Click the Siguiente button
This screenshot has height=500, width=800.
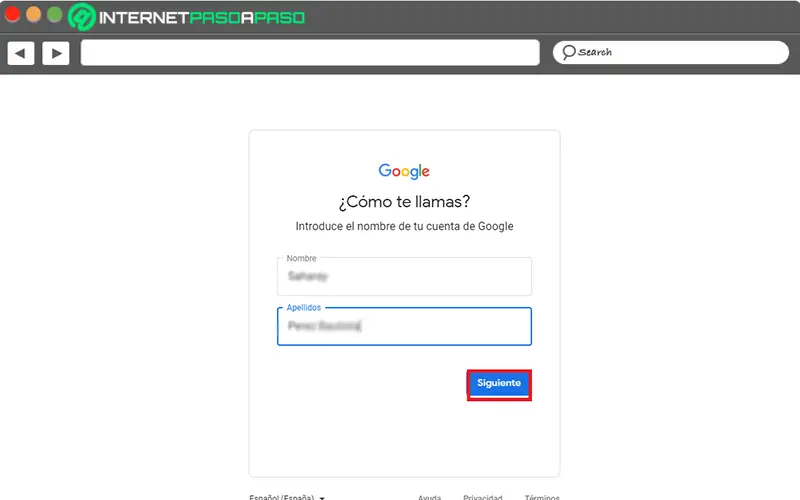click(x=499, y=383)
